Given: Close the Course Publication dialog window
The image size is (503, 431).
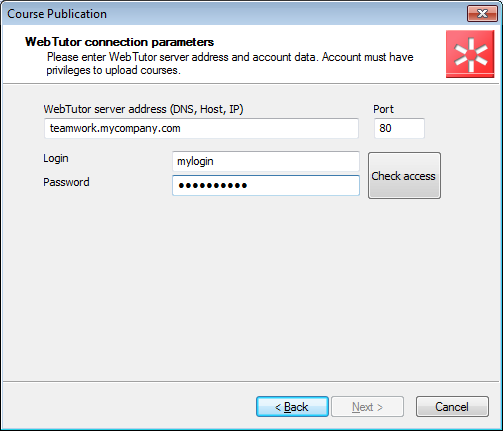Looking at the screenshot, I should 482,14.
